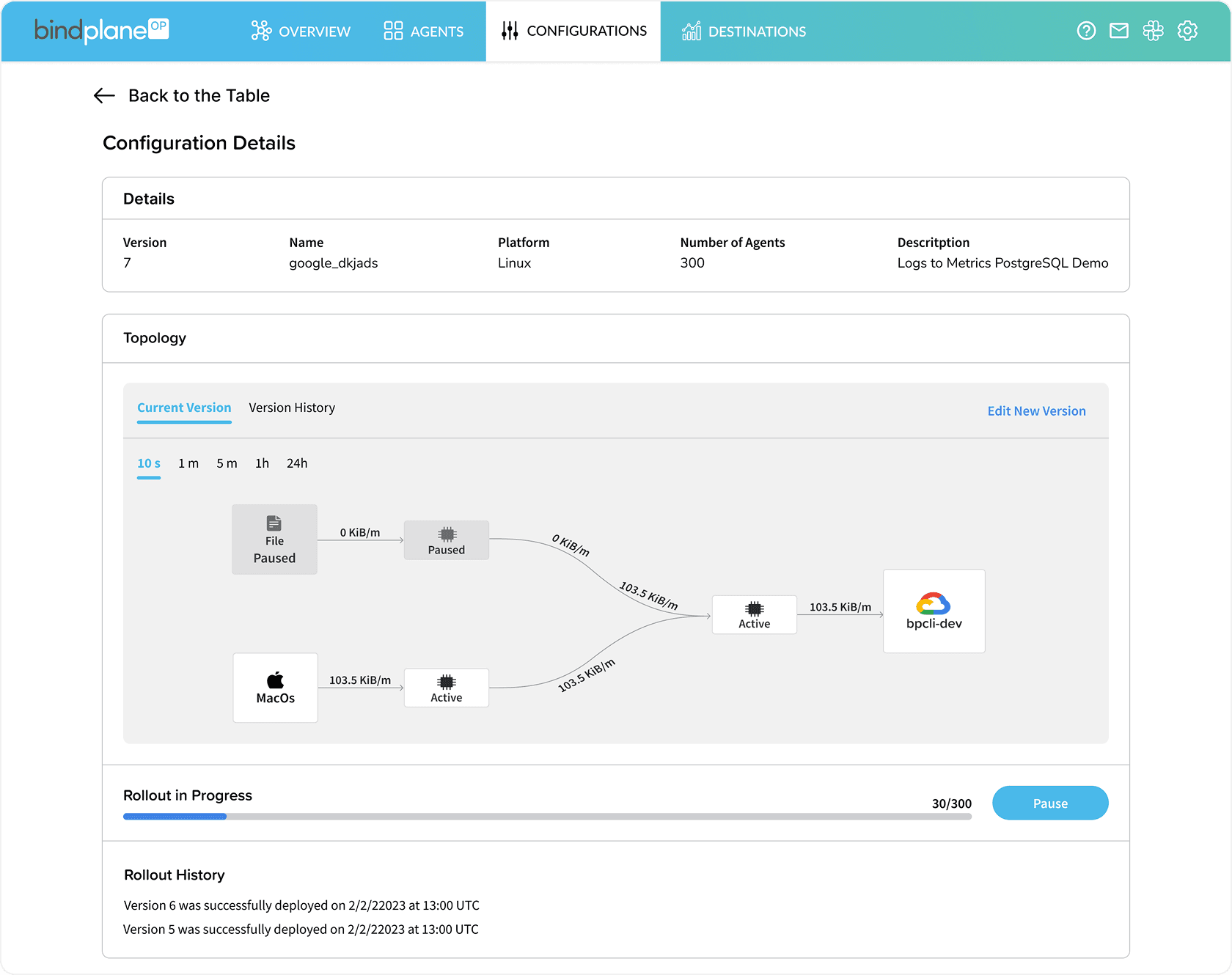Click Version 5 deployment history entry
The width and height of the screenshot is (1232, 975).
tap(301, 930)
